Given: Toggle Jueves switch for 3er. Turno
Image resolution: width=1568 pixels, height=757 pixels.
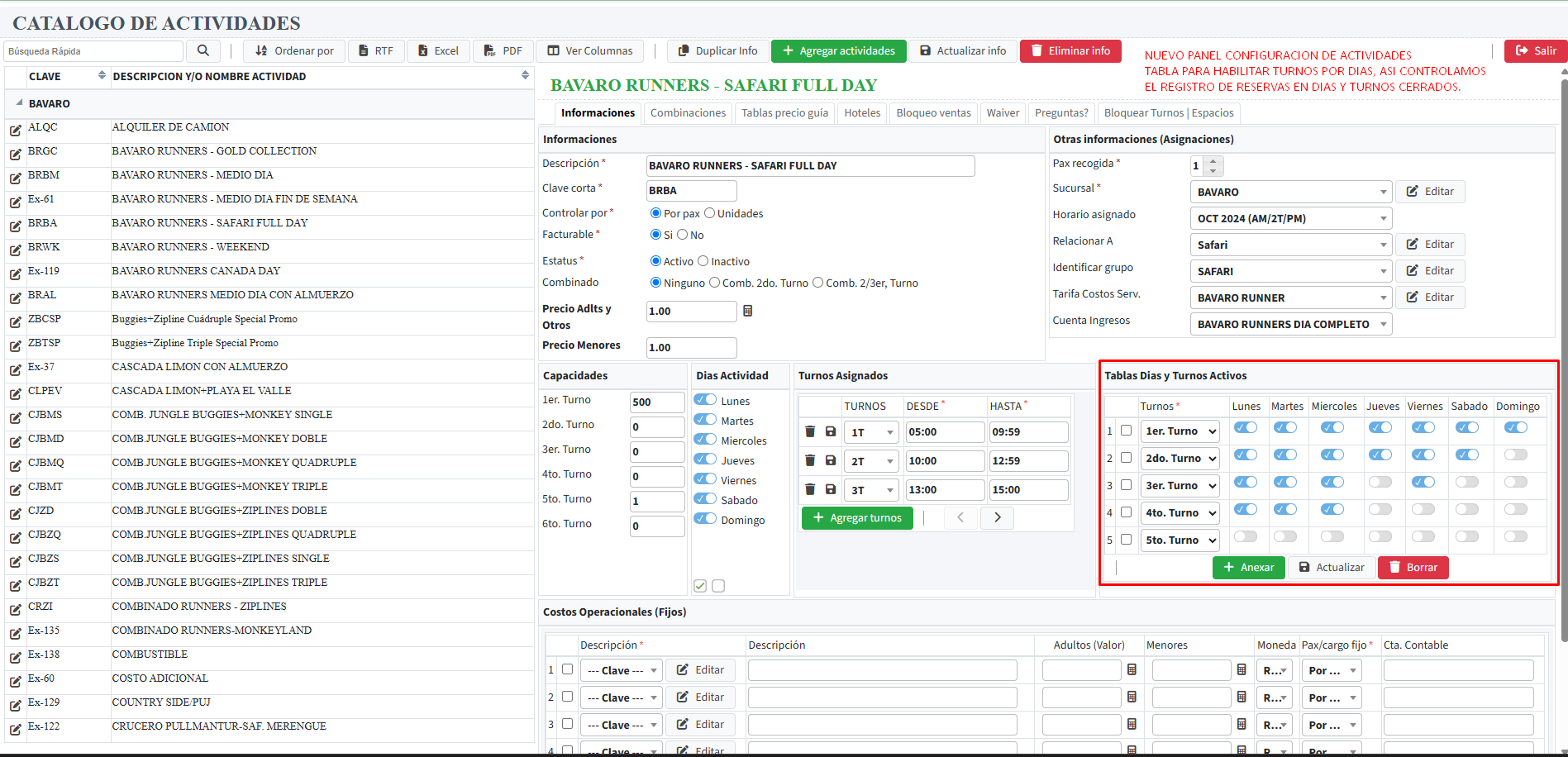Looking at the screenshot, I should pyautogui.click(x=1380, y=483).
